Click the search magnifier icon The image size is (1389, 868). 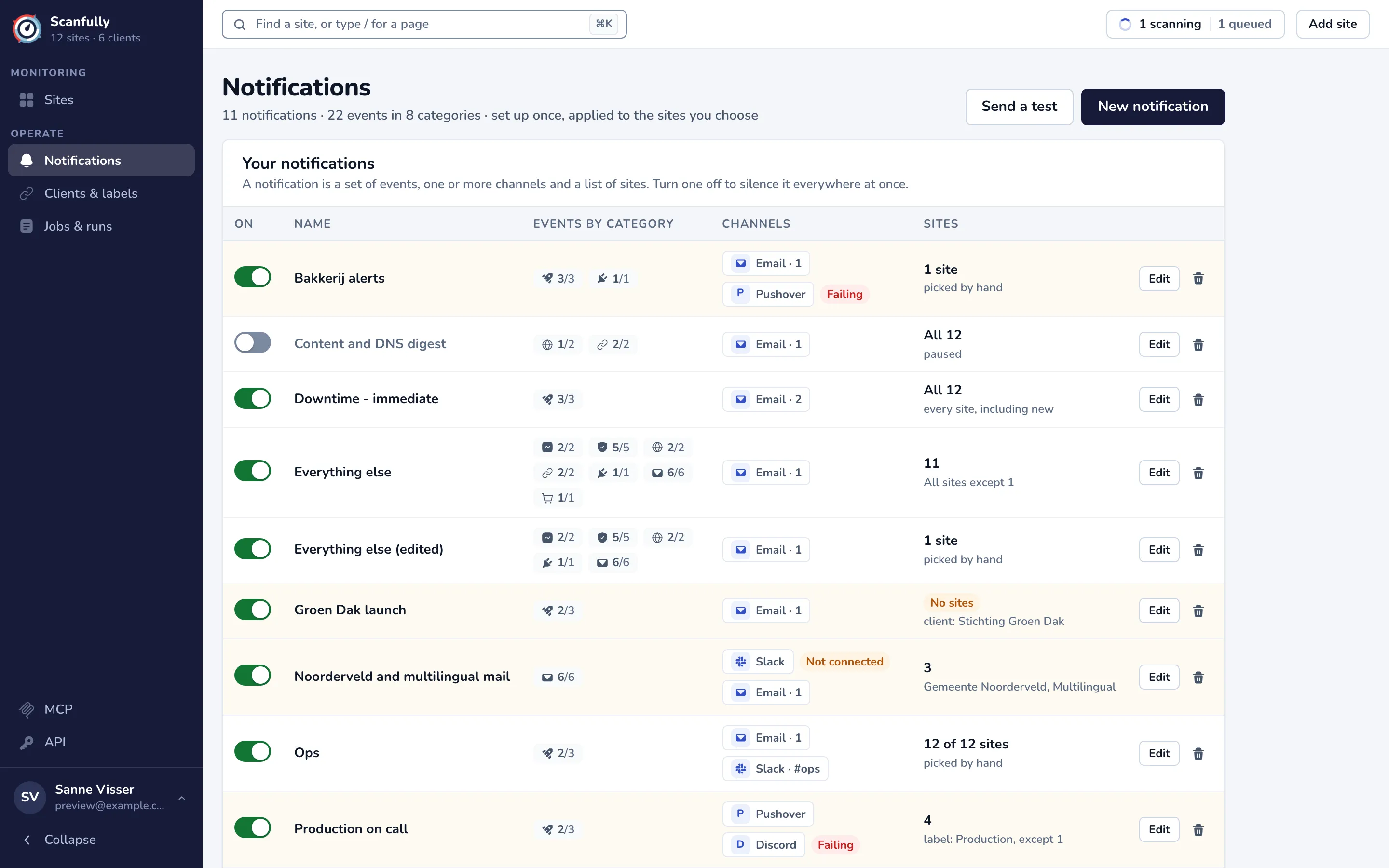coord(240,24)
